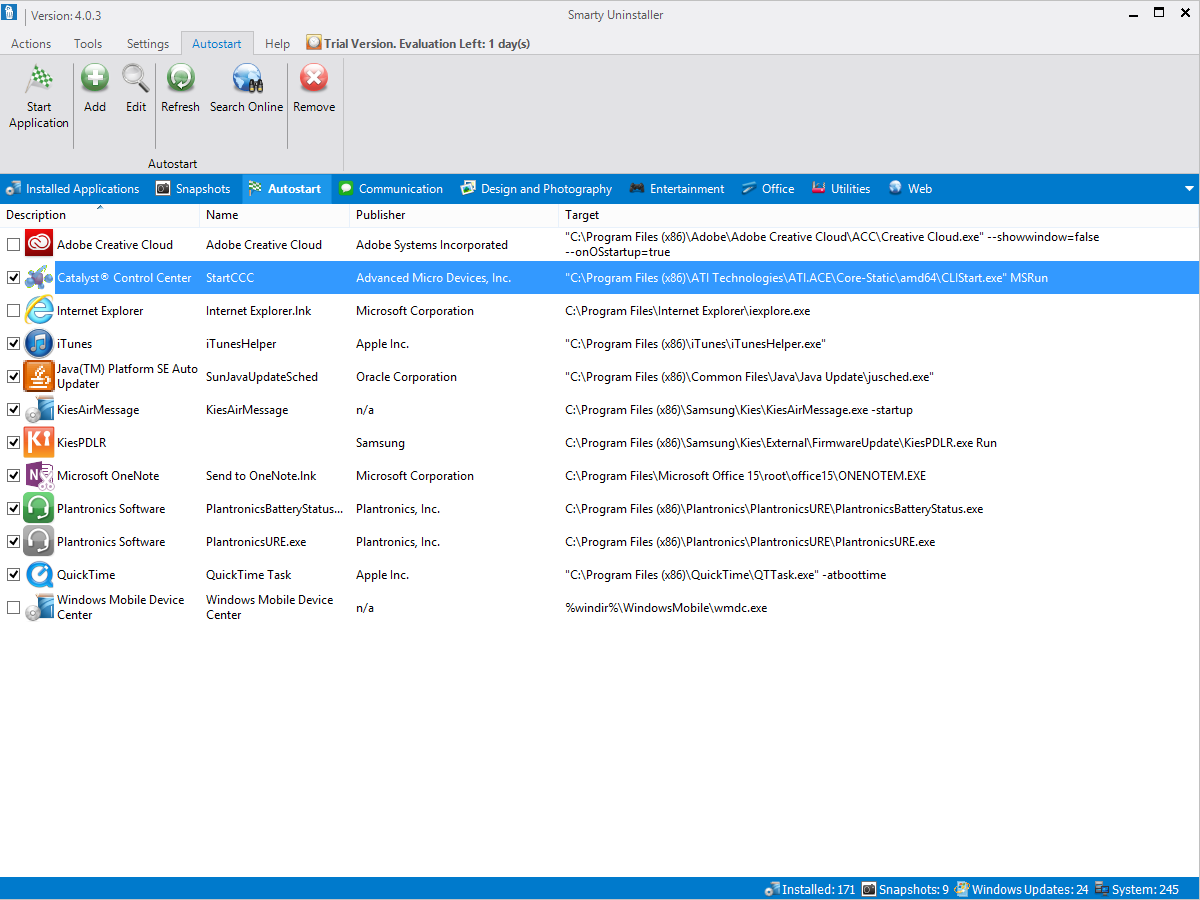
Task: Click the iTunes music note icon
Action: tap(39, 344)
